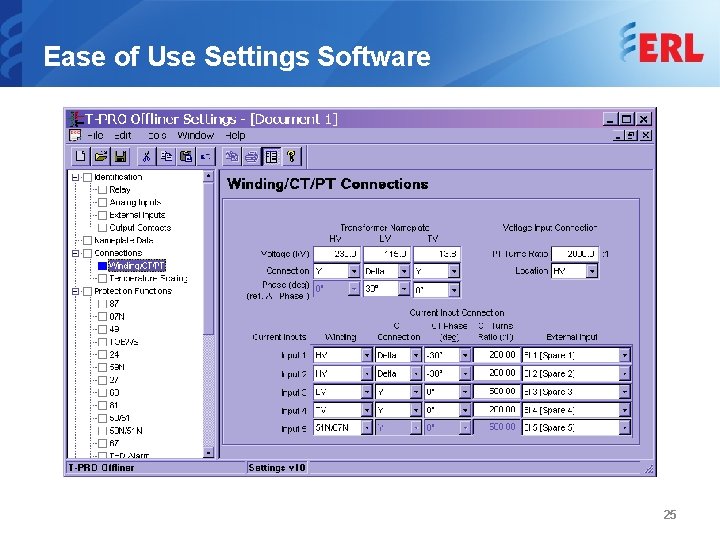Tick the Nameplate Data checkbox

click(x=87, y=240)
